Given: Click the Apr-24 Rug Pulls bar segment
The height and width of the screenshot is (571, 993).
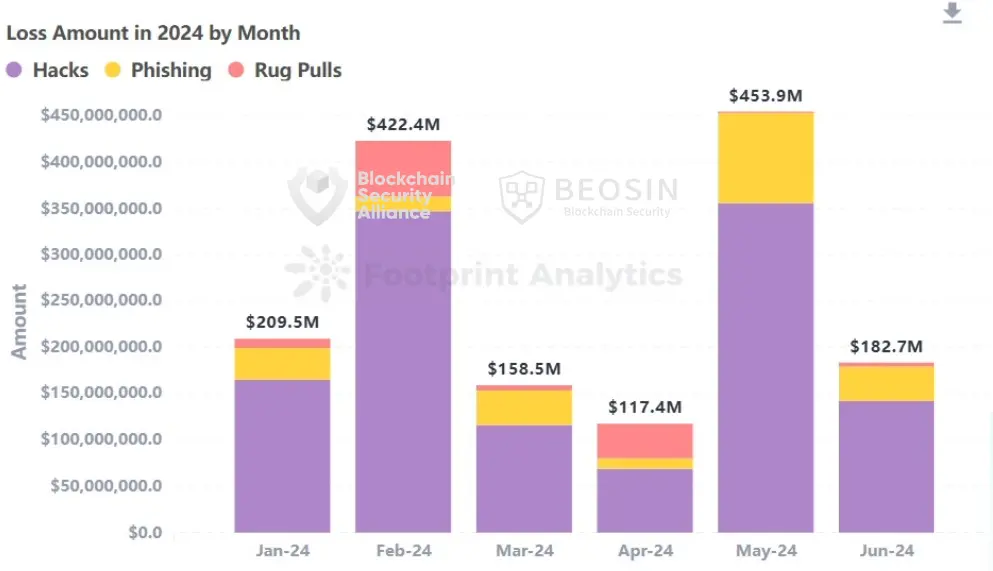Looking at the screenshot, I should click(645, 440).
